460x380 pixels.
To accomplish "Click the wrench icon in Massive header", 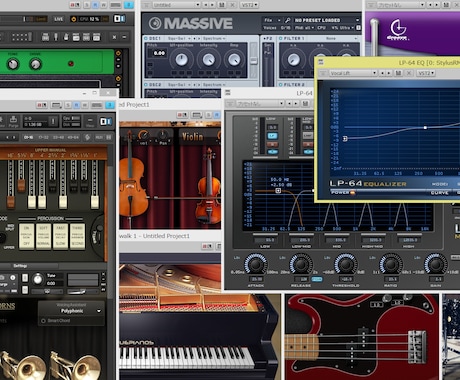I will coord(287,20).
